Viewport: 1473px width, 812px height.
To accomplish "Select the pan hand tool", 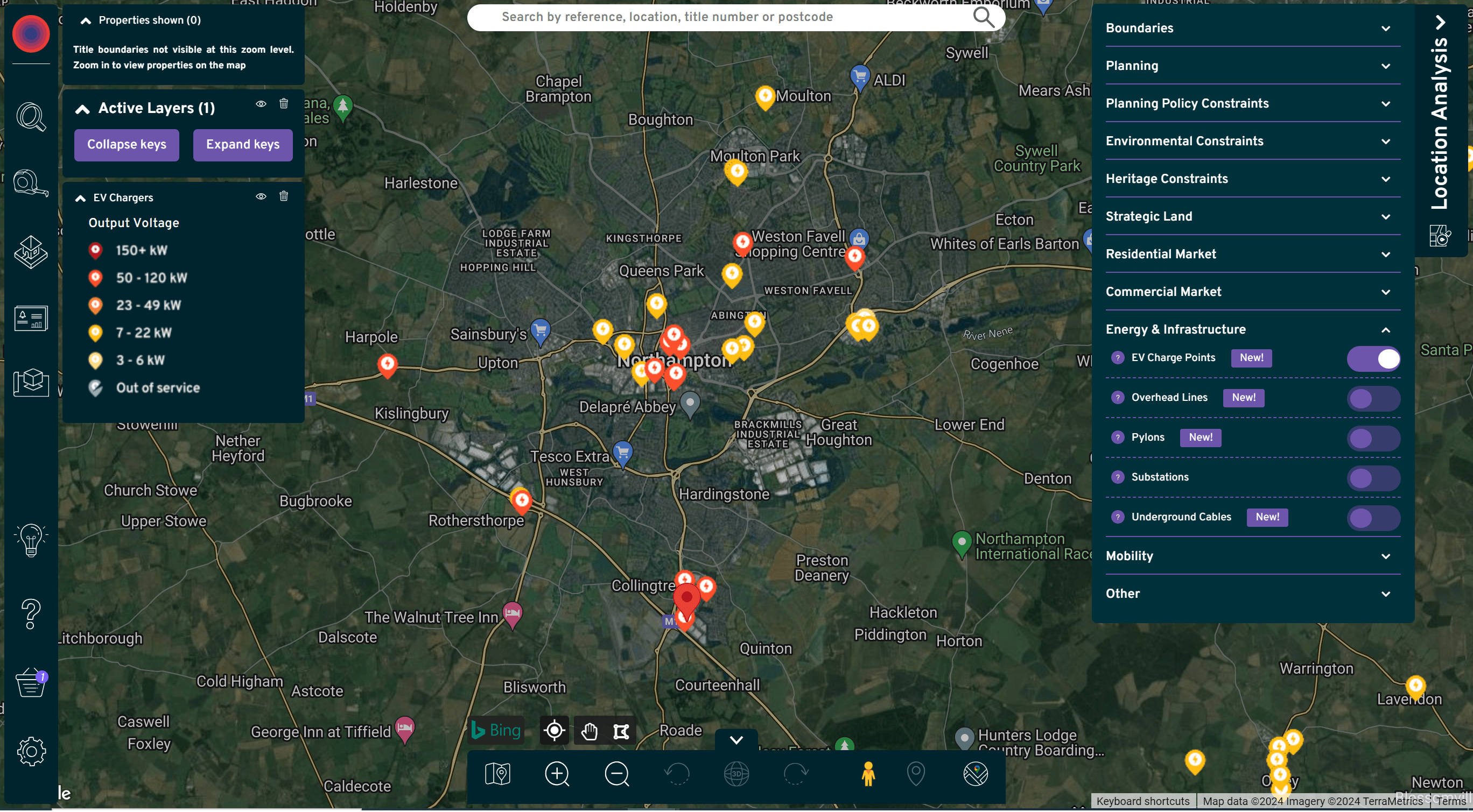I will 589,731.
